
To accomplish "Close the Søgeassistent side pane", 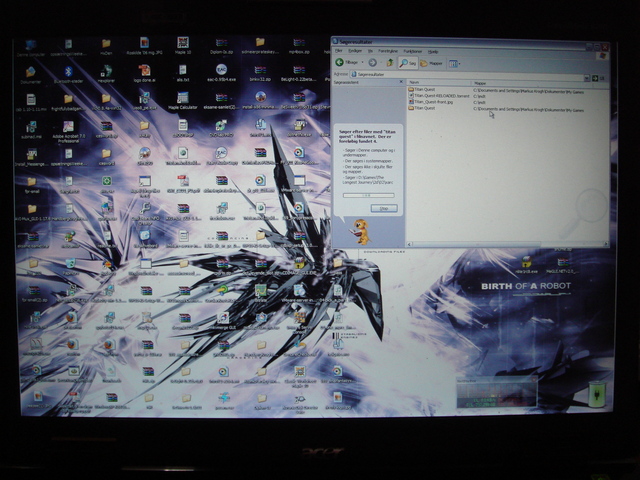I will coord(401,82).
